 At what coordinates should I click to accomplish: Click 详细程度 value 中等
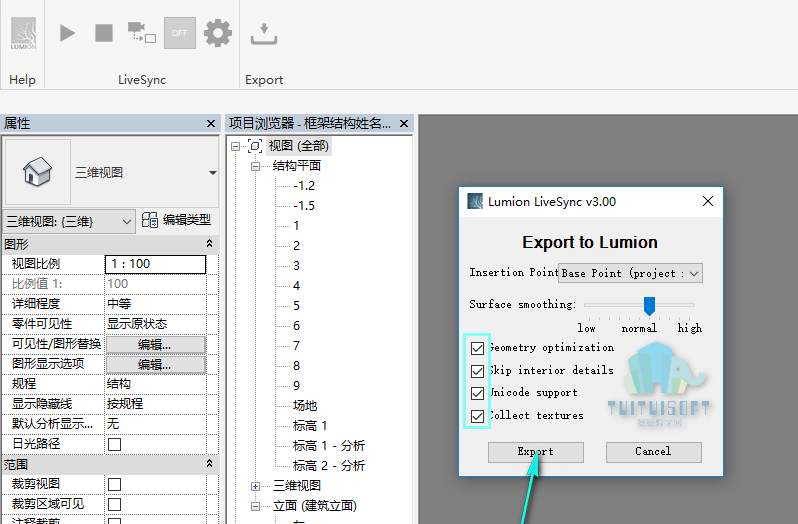click(x=155, y=304)
